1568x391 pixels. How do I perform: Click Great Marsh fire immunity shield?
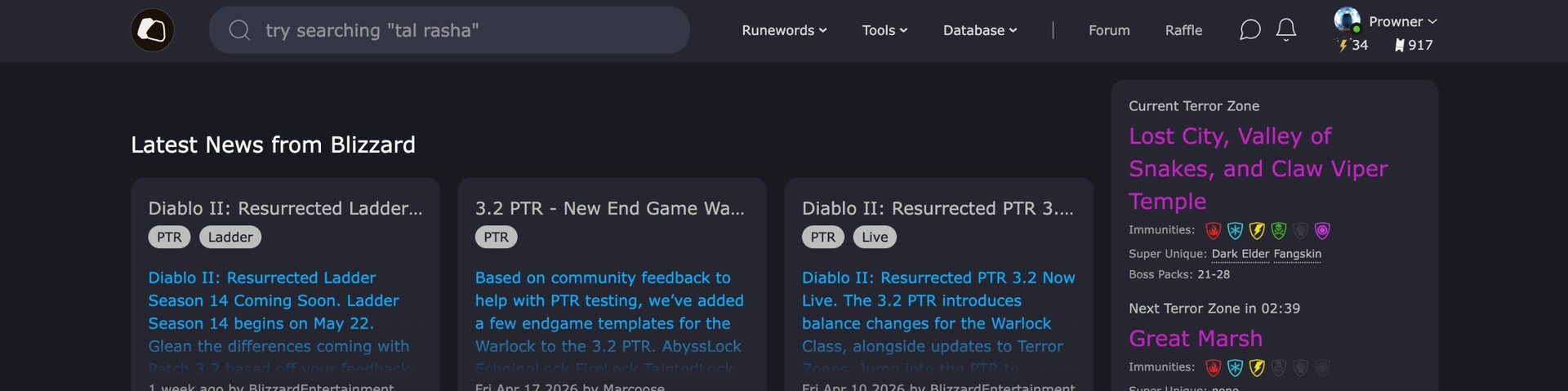pos(1214,368)
